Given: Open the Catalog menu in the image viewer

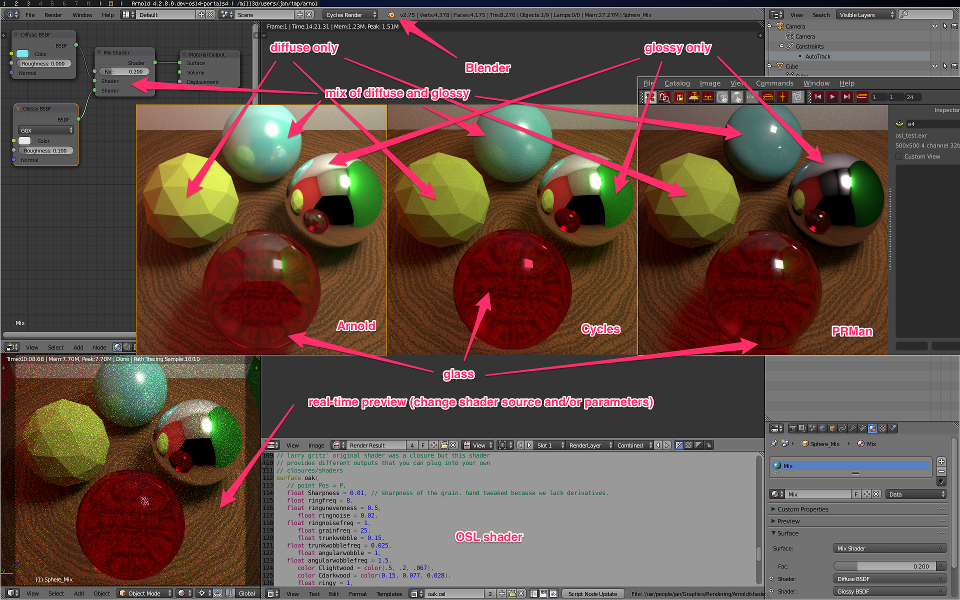Looking at the screenshot, I should click(677, 83).
